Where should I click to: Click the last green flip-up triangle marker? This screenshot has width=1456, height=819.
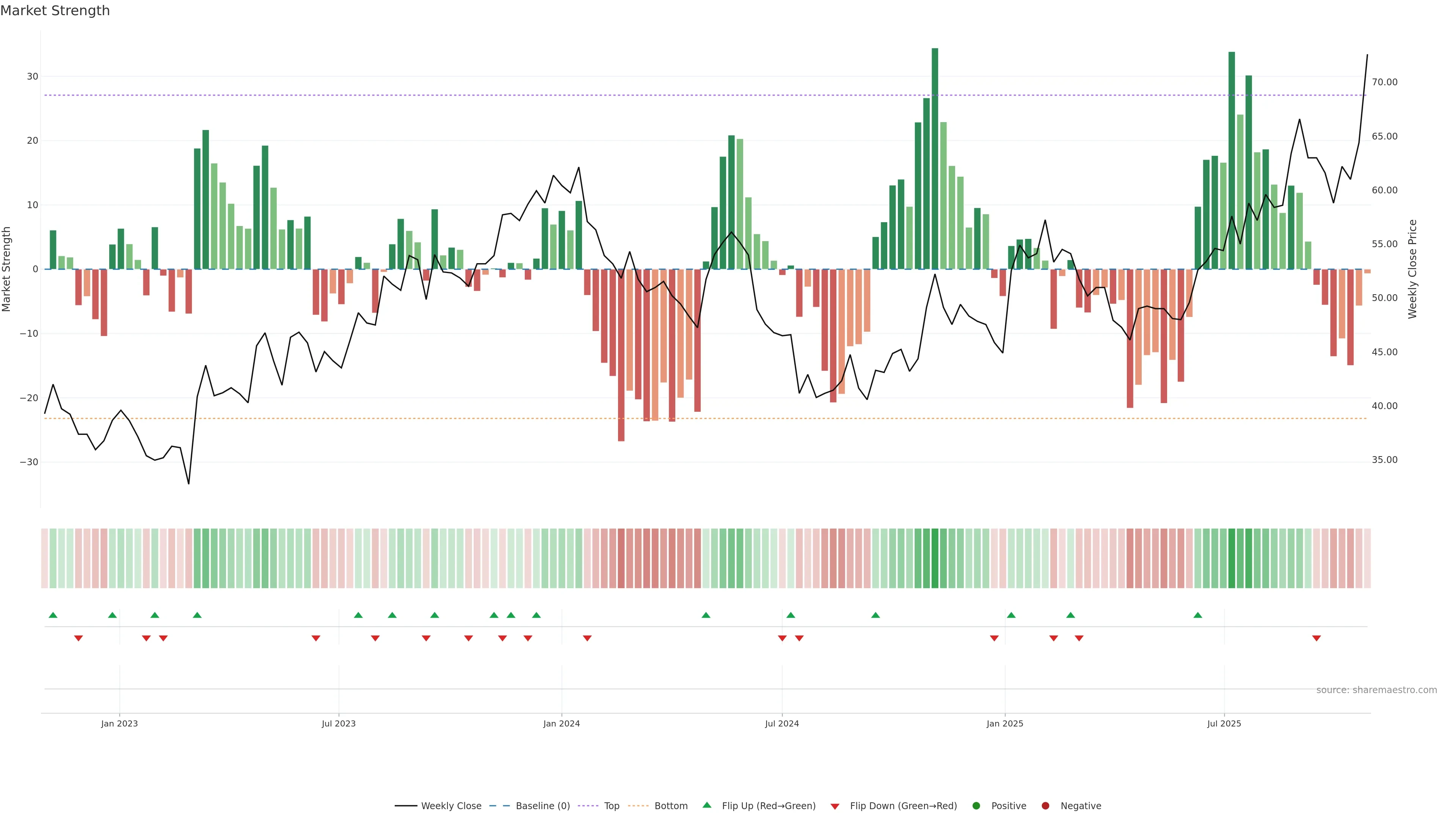click(1198, 615)
